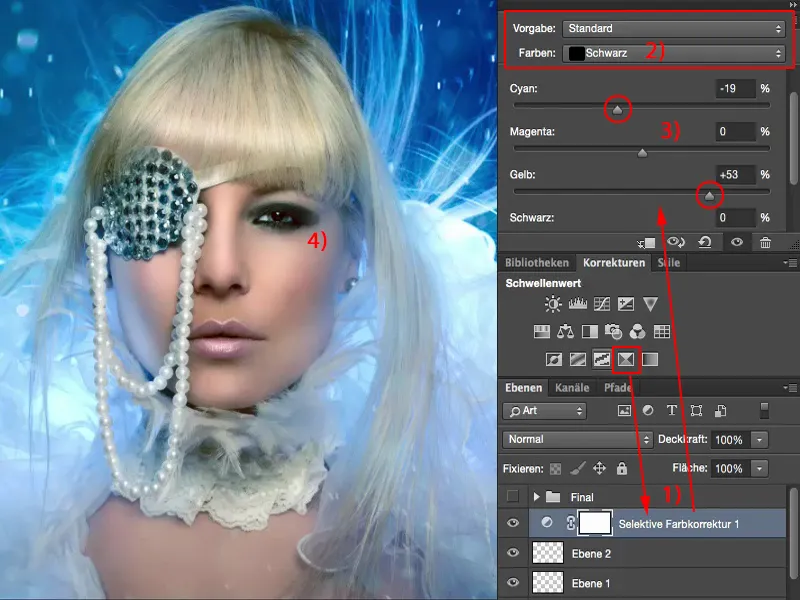
Task: Expand the Final layer group
Action: (536, 496)
